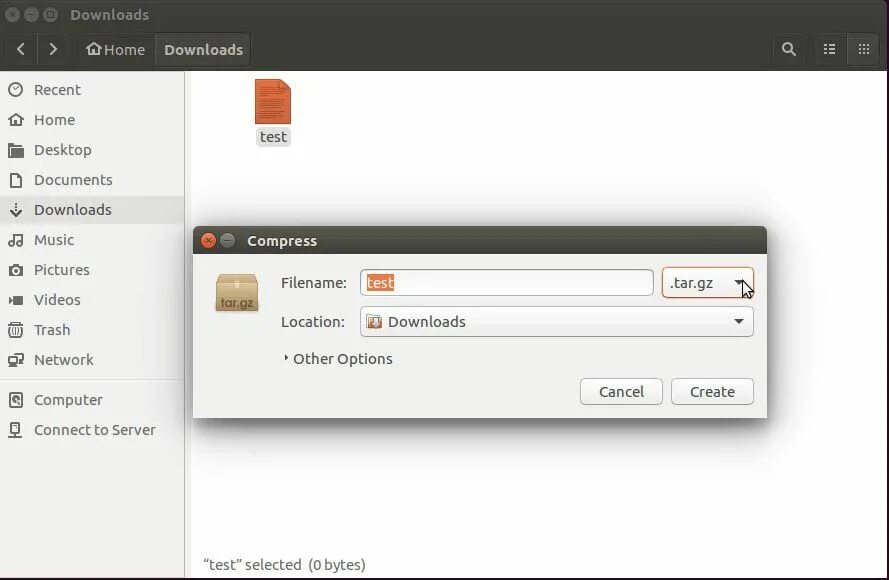Screen dimensions: 889x580
Task: Open the Videos folder in sidebar
Action: tap(57, 300)
